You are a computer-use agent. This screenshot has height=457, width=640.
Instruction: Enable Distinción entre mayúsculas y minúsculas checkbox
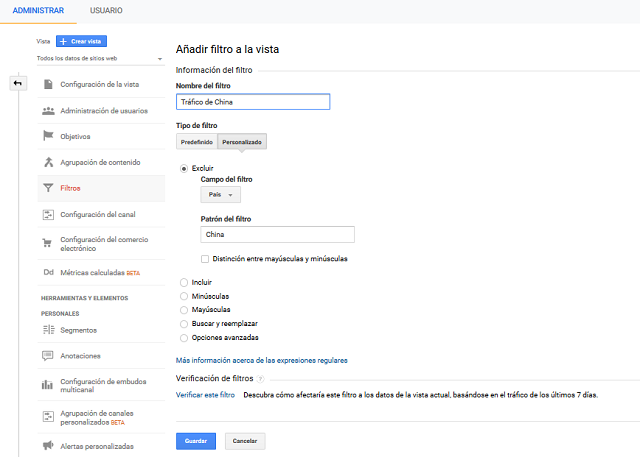coord(205,259)
